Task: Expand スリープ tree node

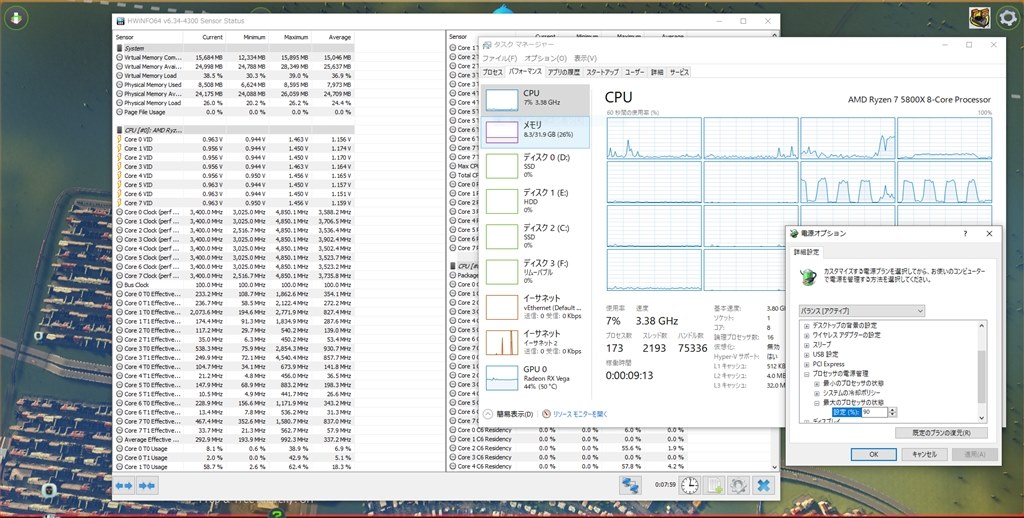Action: 807,345
